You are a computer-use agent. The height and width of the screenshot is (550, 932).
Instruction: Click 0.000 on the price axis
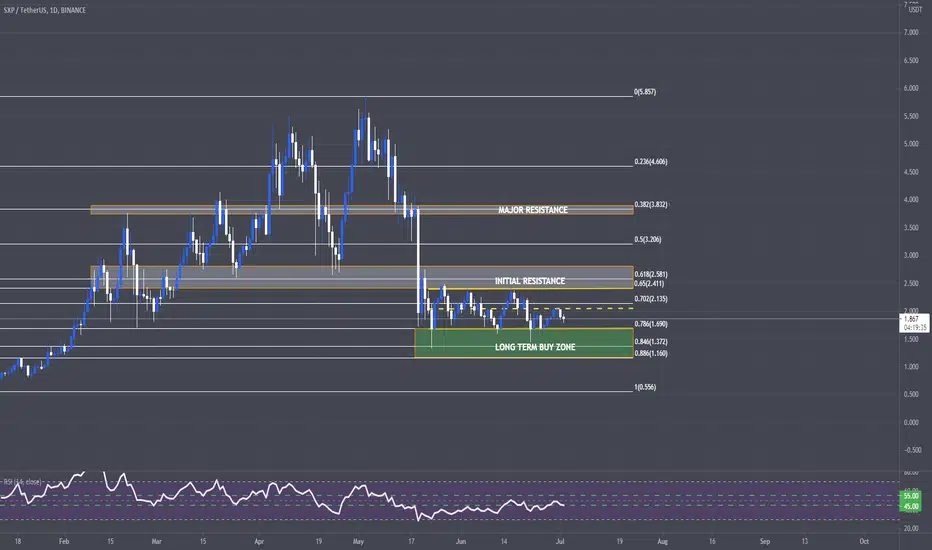tap(911, 423)
